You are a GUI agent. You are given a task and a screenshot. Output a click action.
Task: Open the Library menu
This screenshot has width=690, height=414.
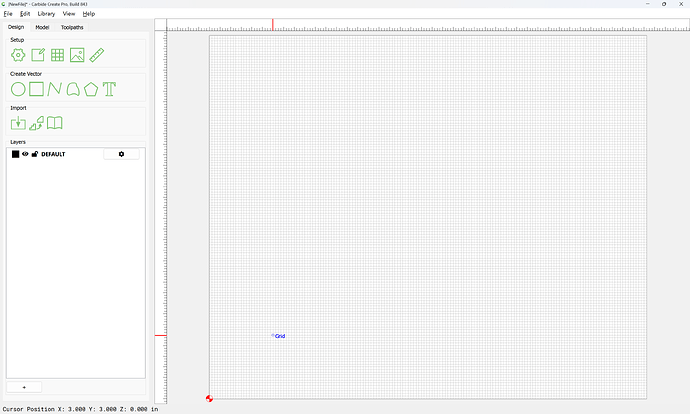click(x=46, y=14)
